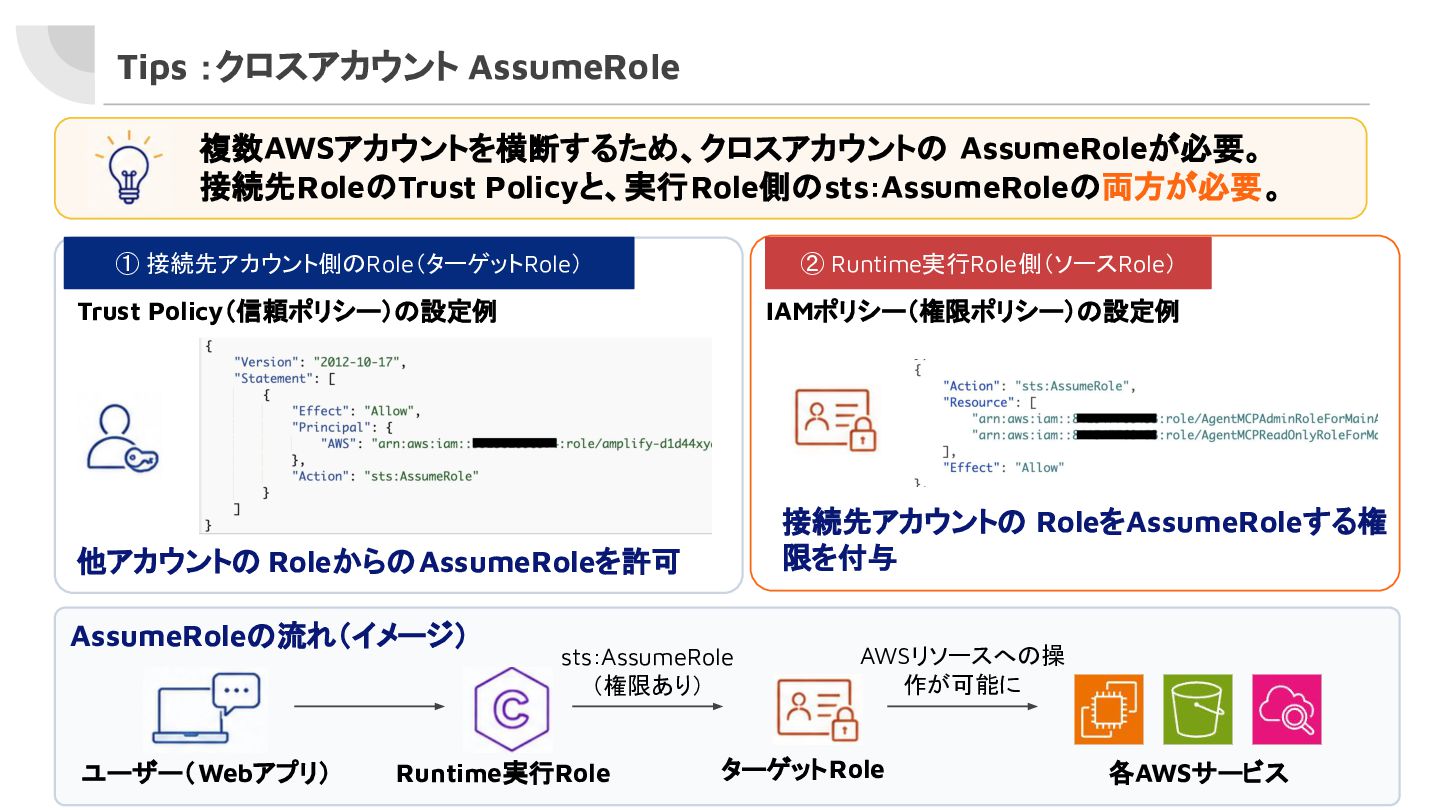Select the label "ユーザー（Webアプリ）"
The width and height of the screenshot is (1440, 810).
pos(206,773)
